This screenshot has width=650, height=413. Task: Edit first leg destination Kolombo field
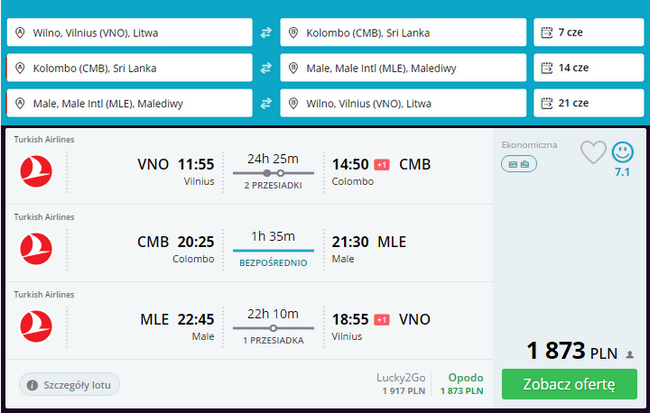click(403, 33)
